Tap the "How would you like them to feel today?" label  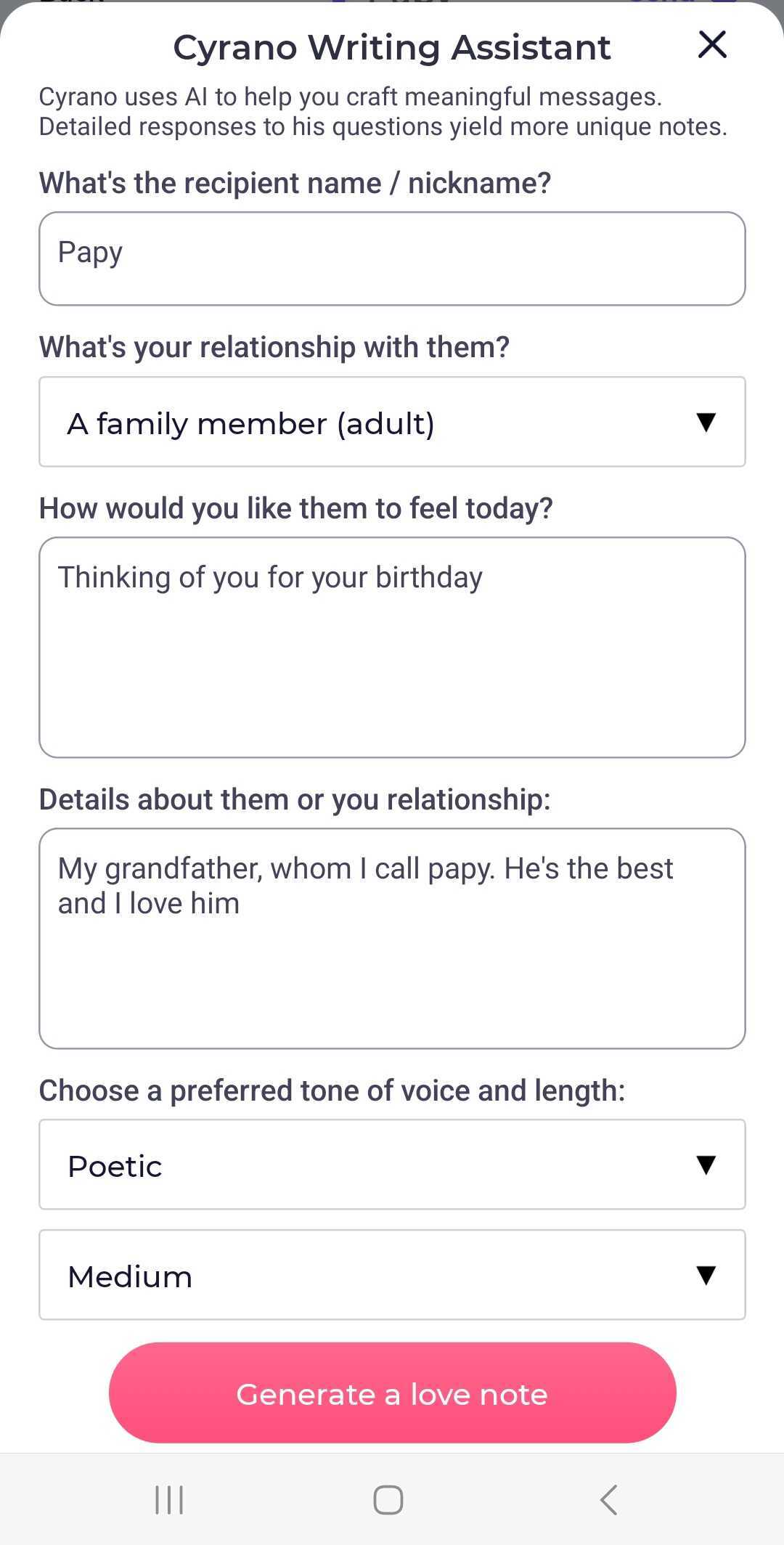tap(295, 508)
